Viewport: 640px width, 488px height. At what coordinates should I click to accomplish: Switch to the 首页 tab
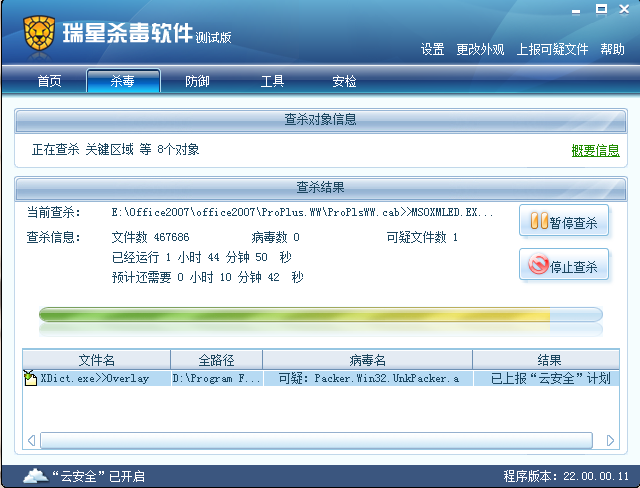coord(50,81)
